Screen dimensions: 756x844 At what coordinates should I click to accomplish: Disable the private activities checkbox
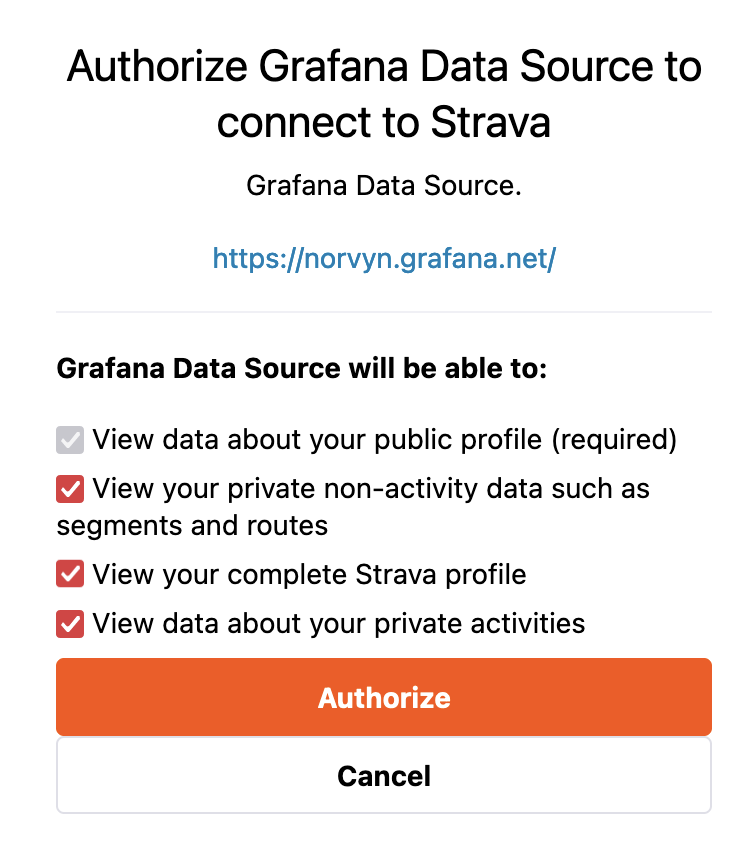(70, 624)
